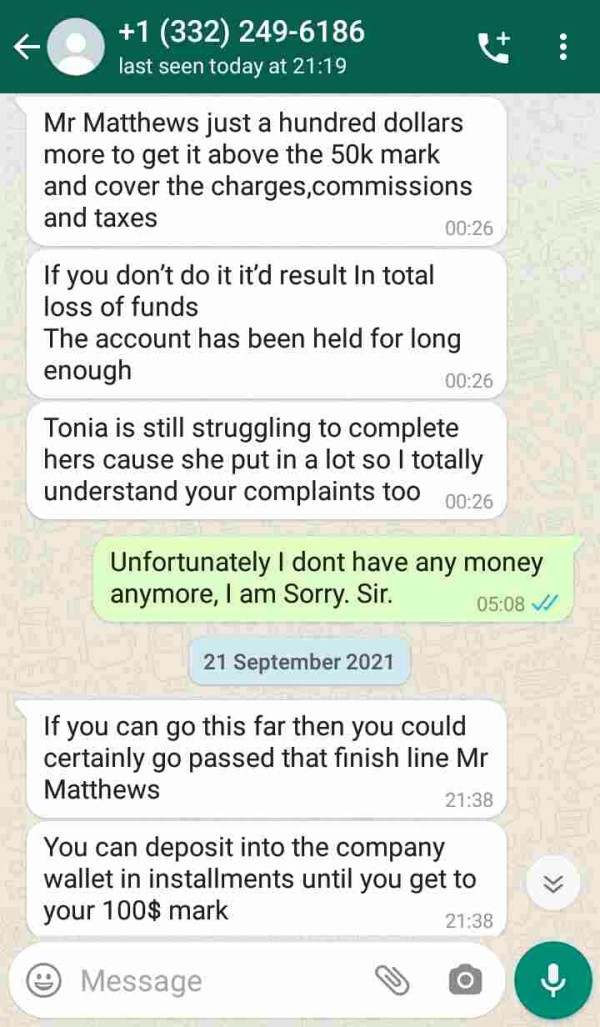This screenshot has width=600, height=1027.
Task: Open the emoji picker in message bar
Action: coord(44,981)
